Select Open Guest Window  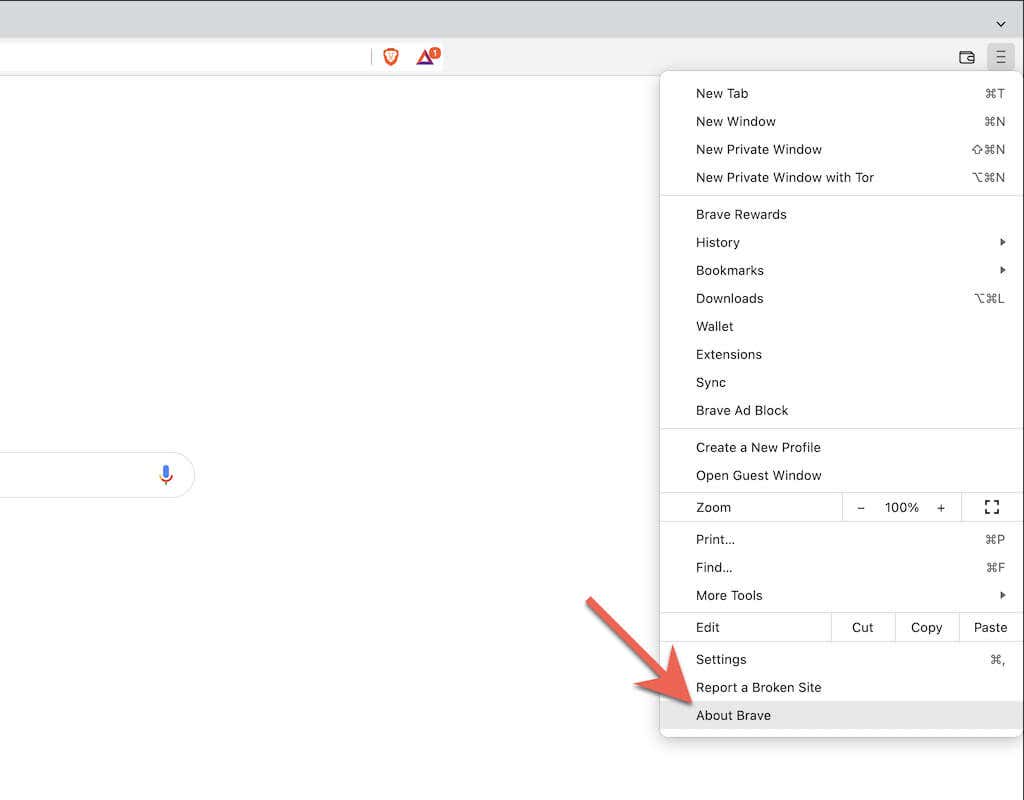[841, 476]
